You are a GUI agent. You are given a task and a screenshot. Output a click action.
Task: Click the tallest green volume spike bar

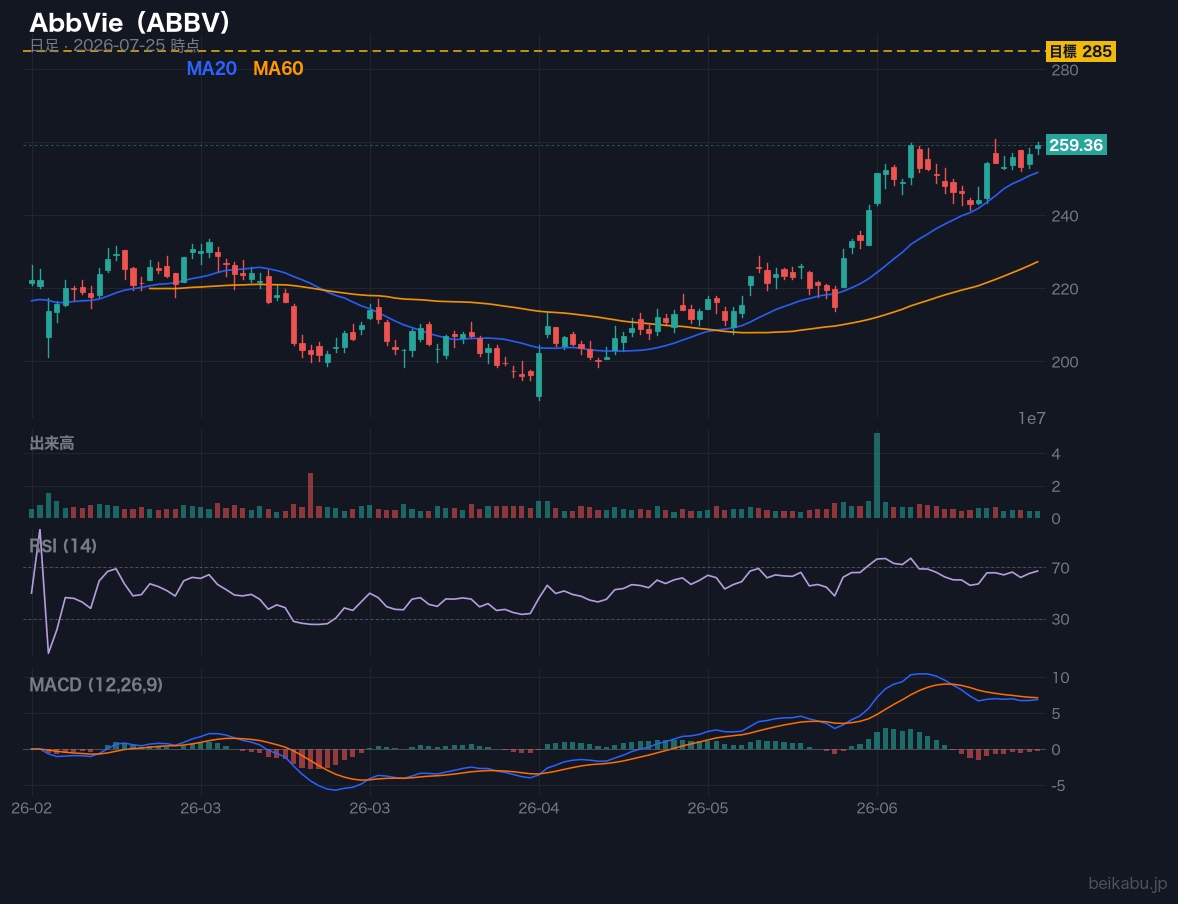coord(877,475)
